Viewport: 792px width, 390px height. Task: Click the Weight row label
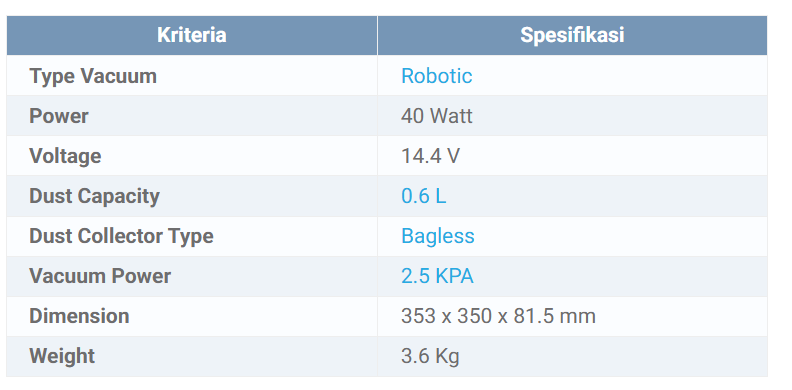[62, 356]
